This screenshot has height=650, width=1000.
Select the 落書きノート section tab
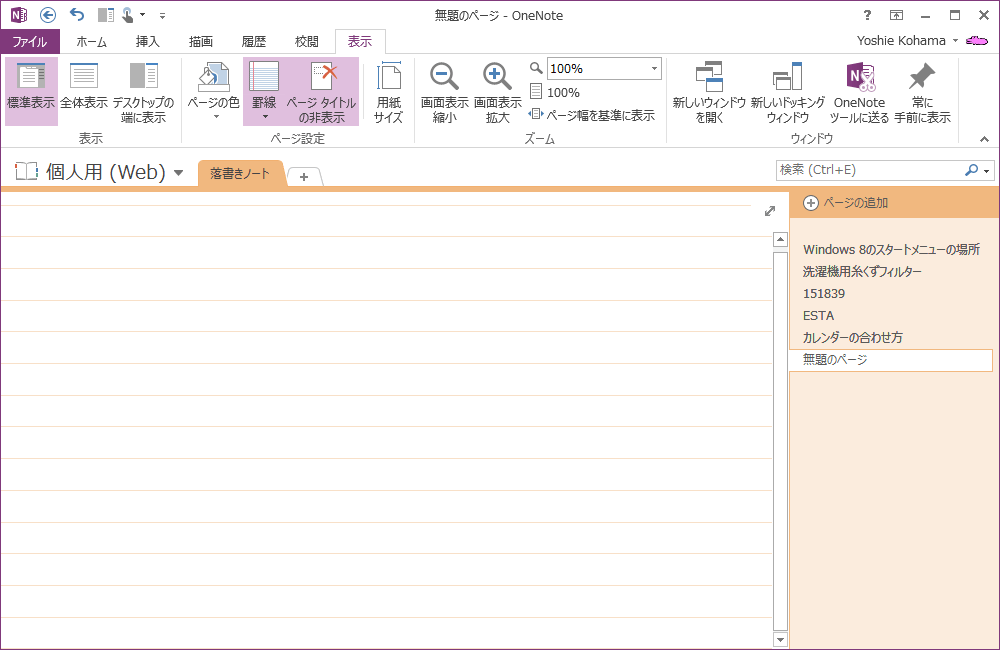pyautogui.click(x=240, y=173)
